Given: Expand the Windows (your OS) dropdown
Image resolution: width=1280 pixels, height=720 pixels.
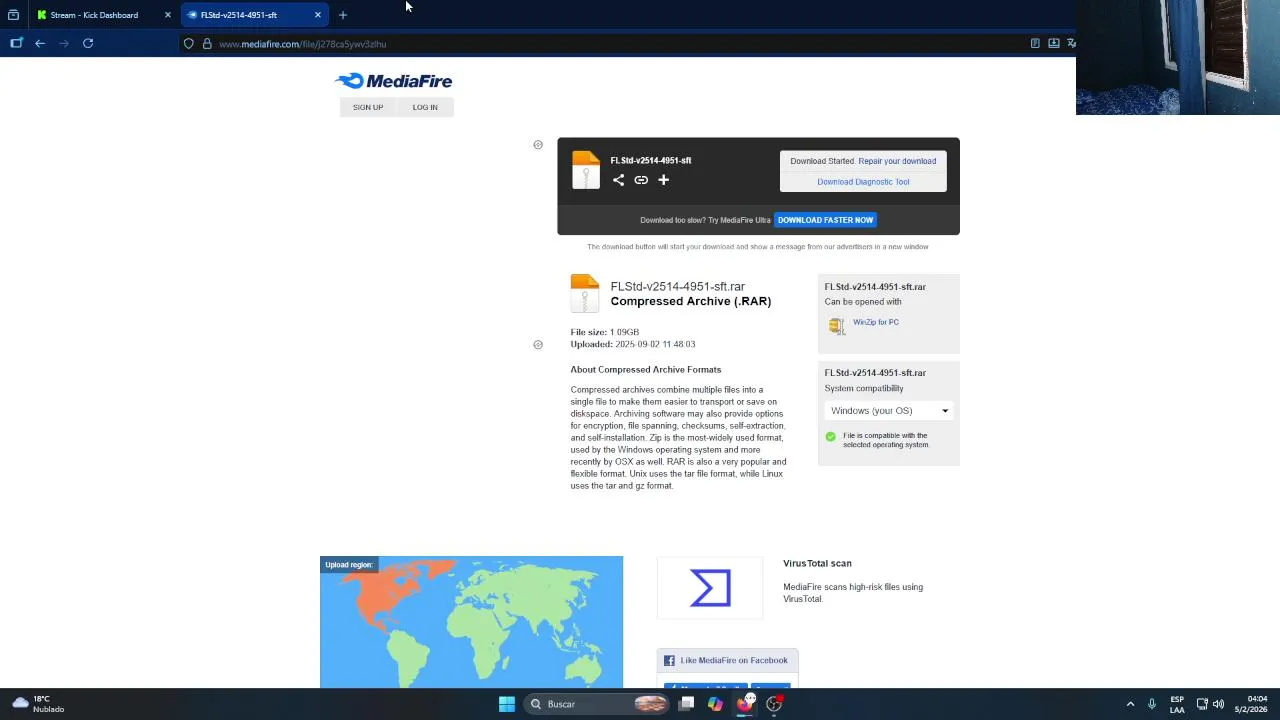Looking at the screenshot, I should click(x=889, y=411).
